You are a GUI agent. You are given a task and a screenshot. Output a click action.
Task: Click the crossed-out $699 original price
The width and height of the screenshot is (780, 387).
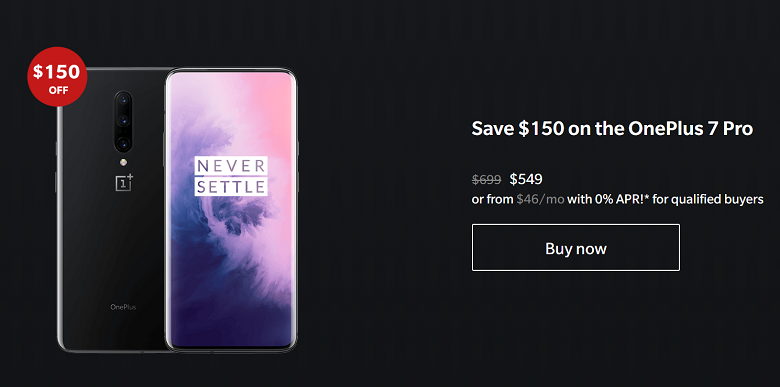point(487,179)
